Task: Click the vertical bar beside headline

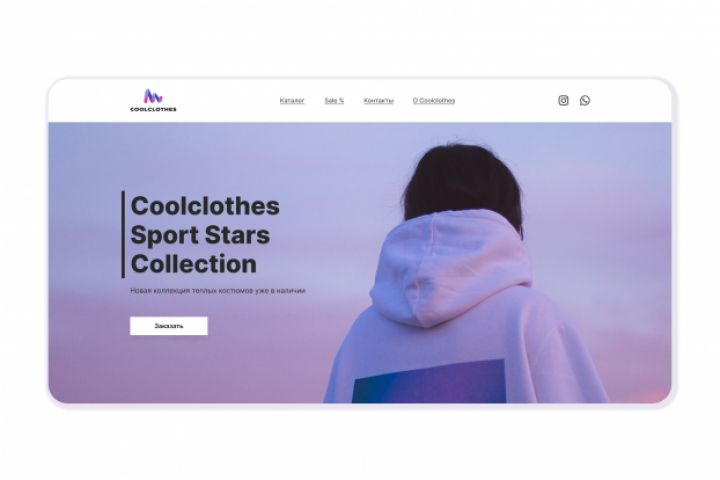Action: click(123, 234)
